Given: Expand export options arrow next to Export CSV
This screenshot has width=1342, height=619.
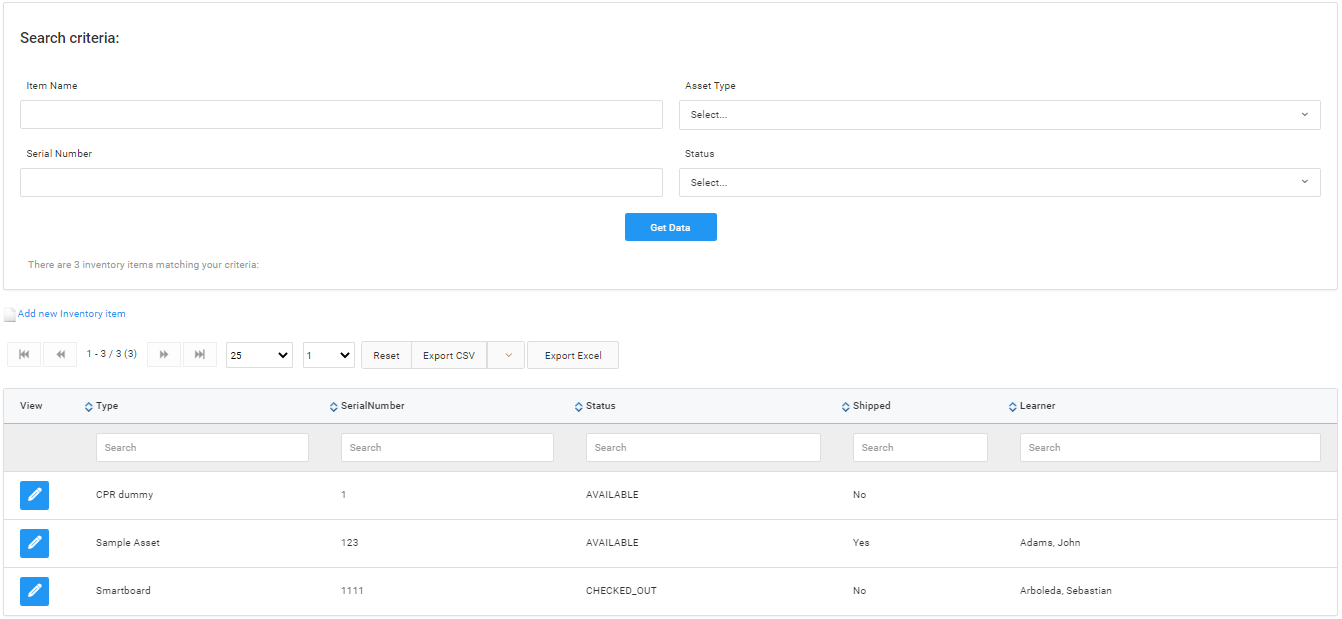Looking at the screenshot, I should [x=507, y=355].
